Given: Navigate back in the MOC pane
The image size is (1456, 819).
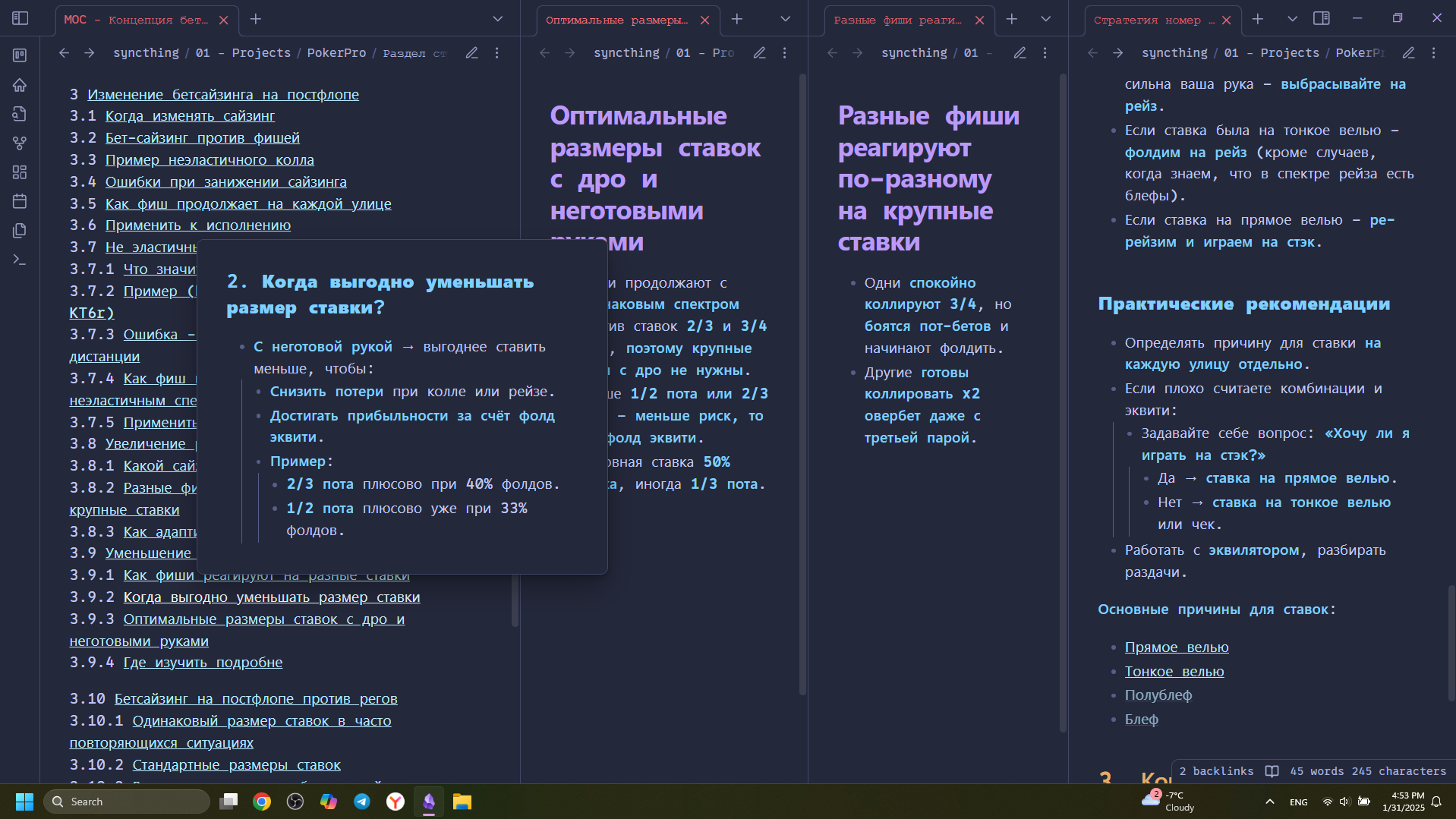Looking at the screenshot, I should [x=64, y=52].
